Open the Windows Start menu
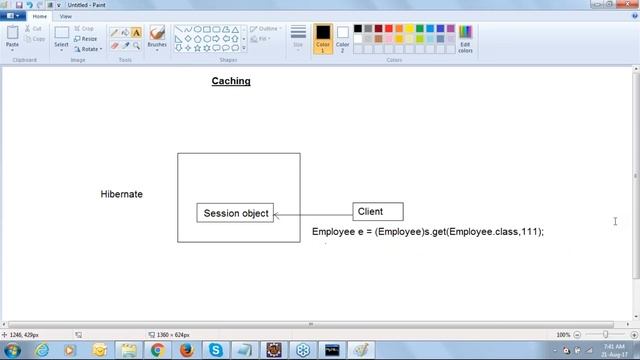 click(x=12, y=350)
